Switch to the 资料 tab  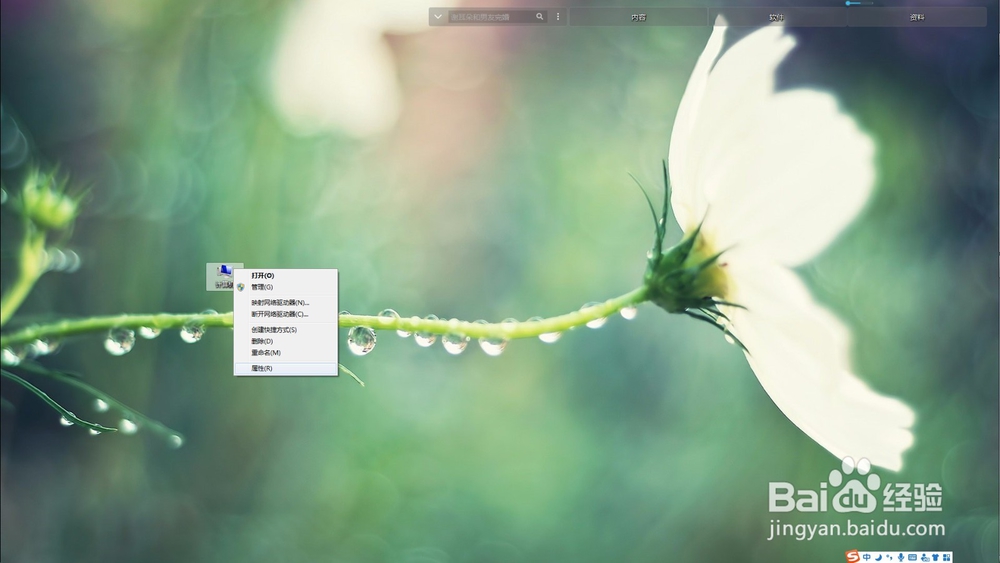pyautogui.click(x=917, y=17)
